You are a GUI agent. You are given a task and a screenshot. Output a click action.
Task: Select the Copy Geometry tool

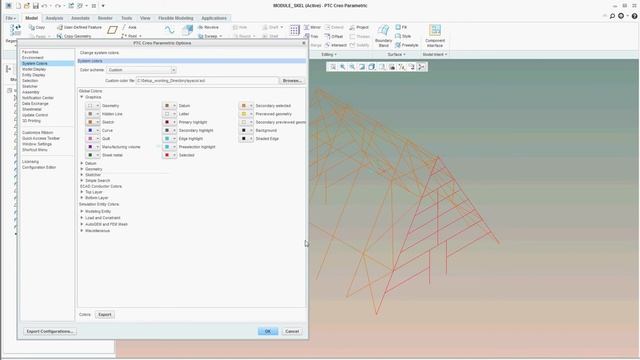74,36
